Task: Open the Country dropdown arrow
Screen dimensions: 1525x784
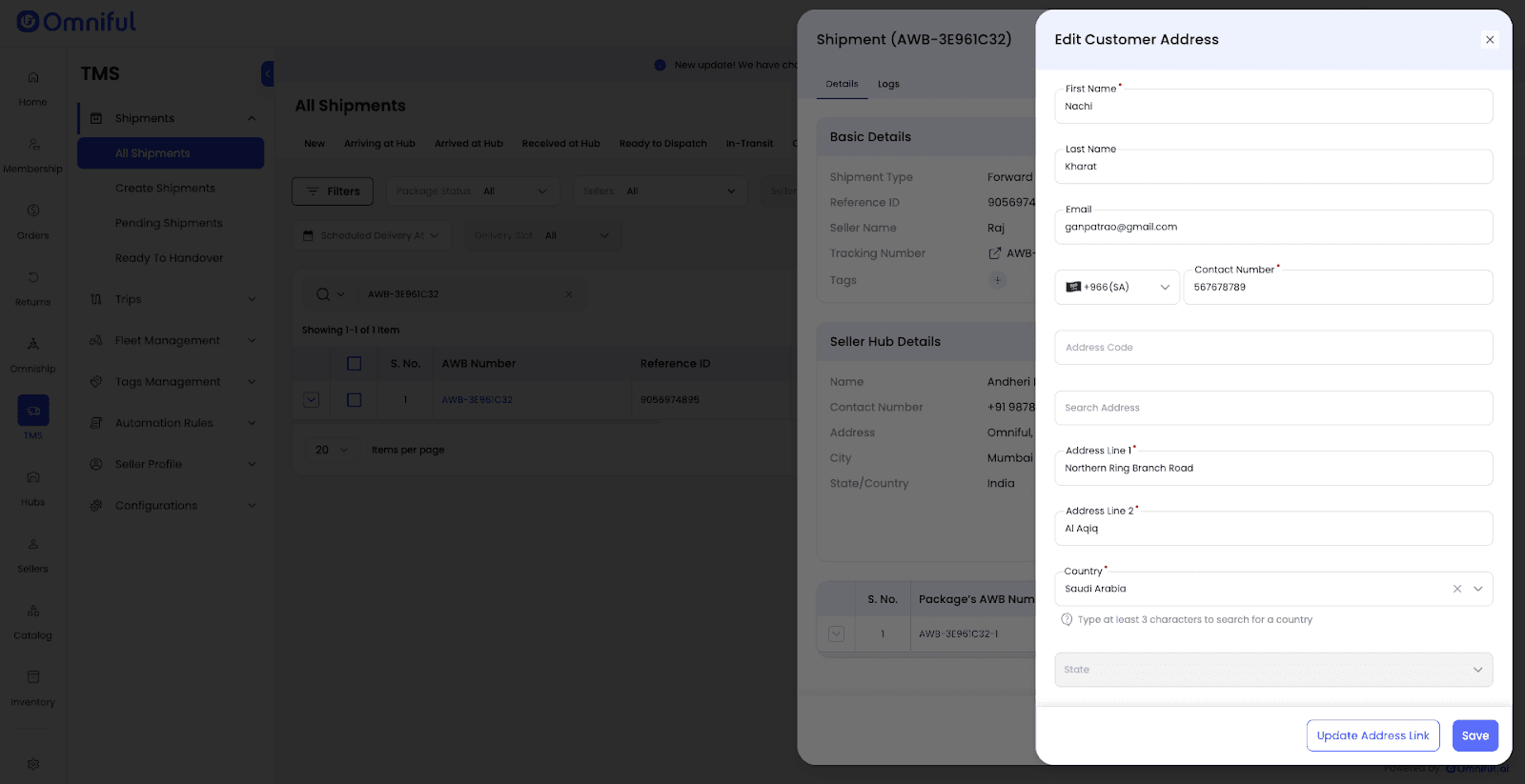Action: pos(1477,589)
